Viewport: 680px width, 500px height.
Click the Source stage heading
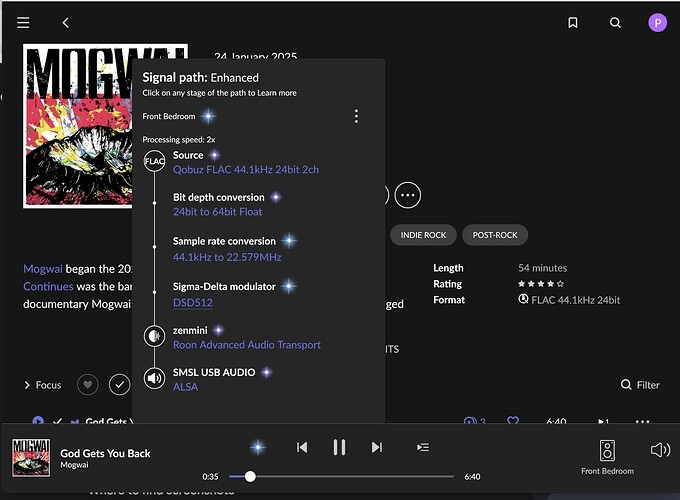(188, 155)
